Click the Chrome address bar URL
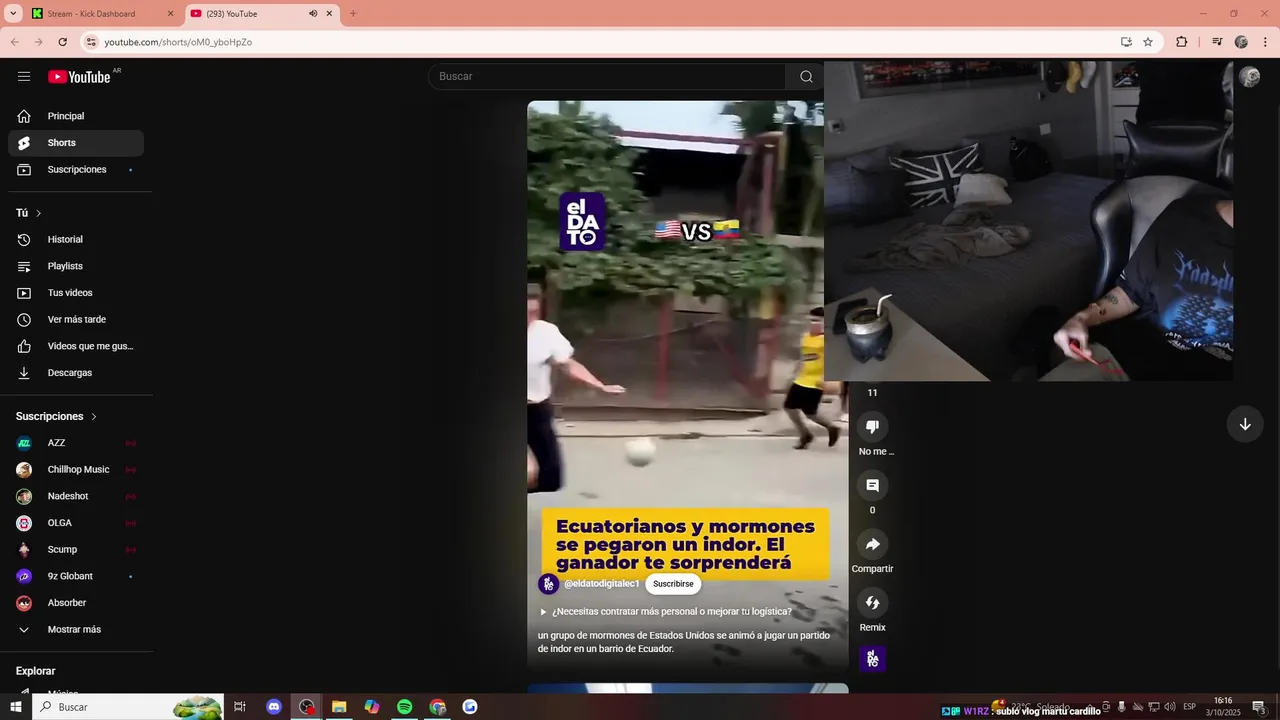This screenshot has height=720, width=1280. [178, 42]
